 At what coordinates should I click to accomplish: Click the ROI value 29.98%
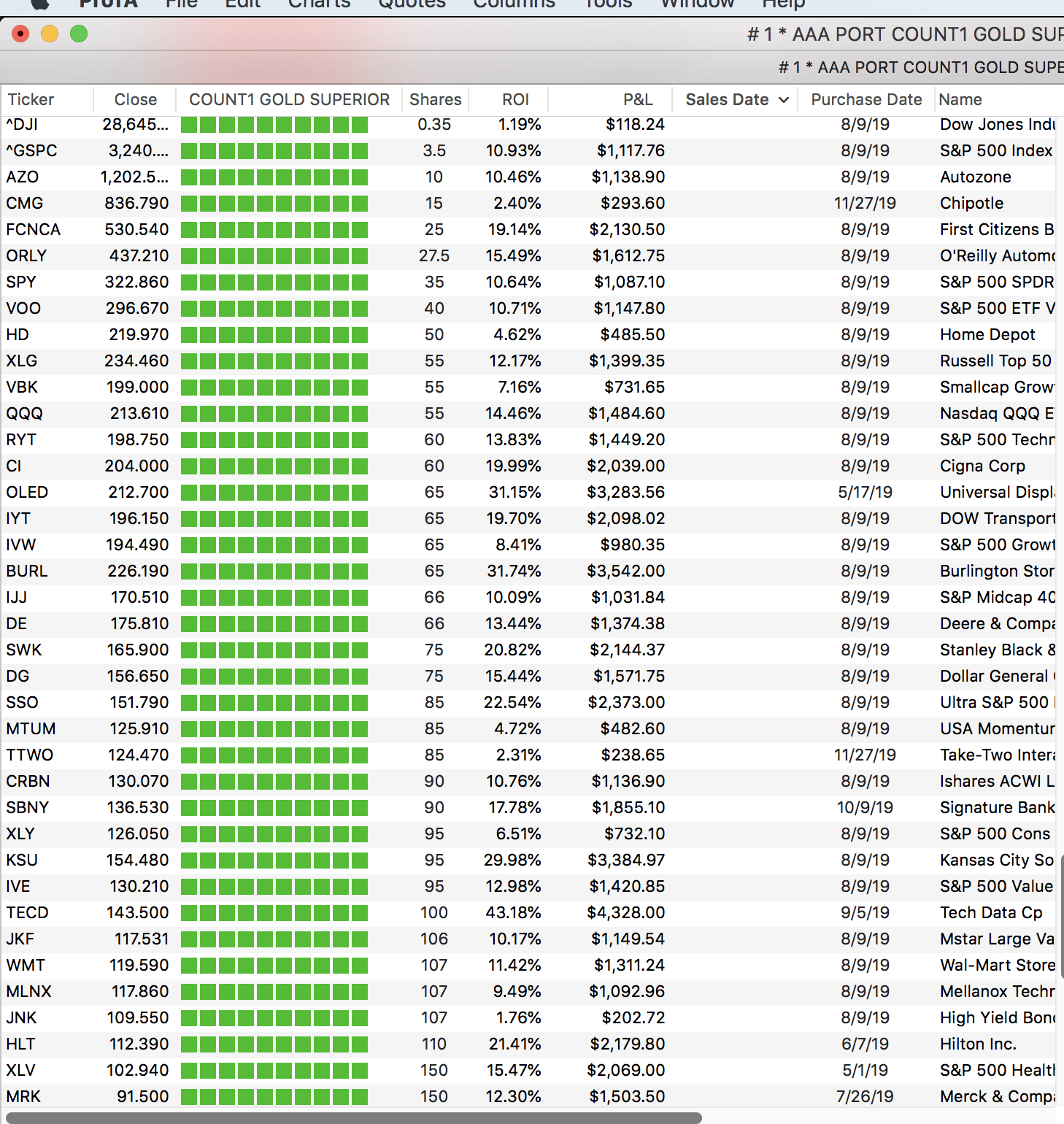point(512,860)
